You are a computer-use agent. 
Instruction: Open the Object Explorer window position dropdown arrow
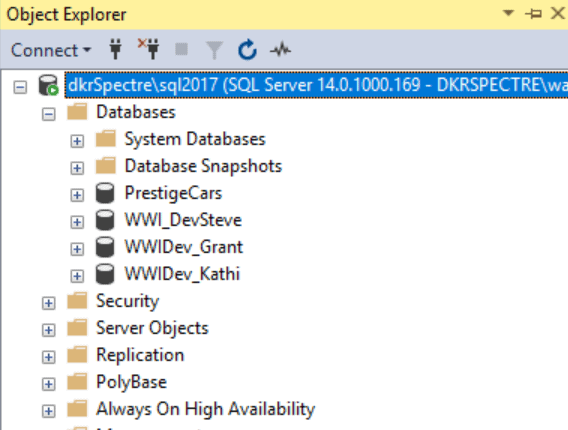pos(509,13)
